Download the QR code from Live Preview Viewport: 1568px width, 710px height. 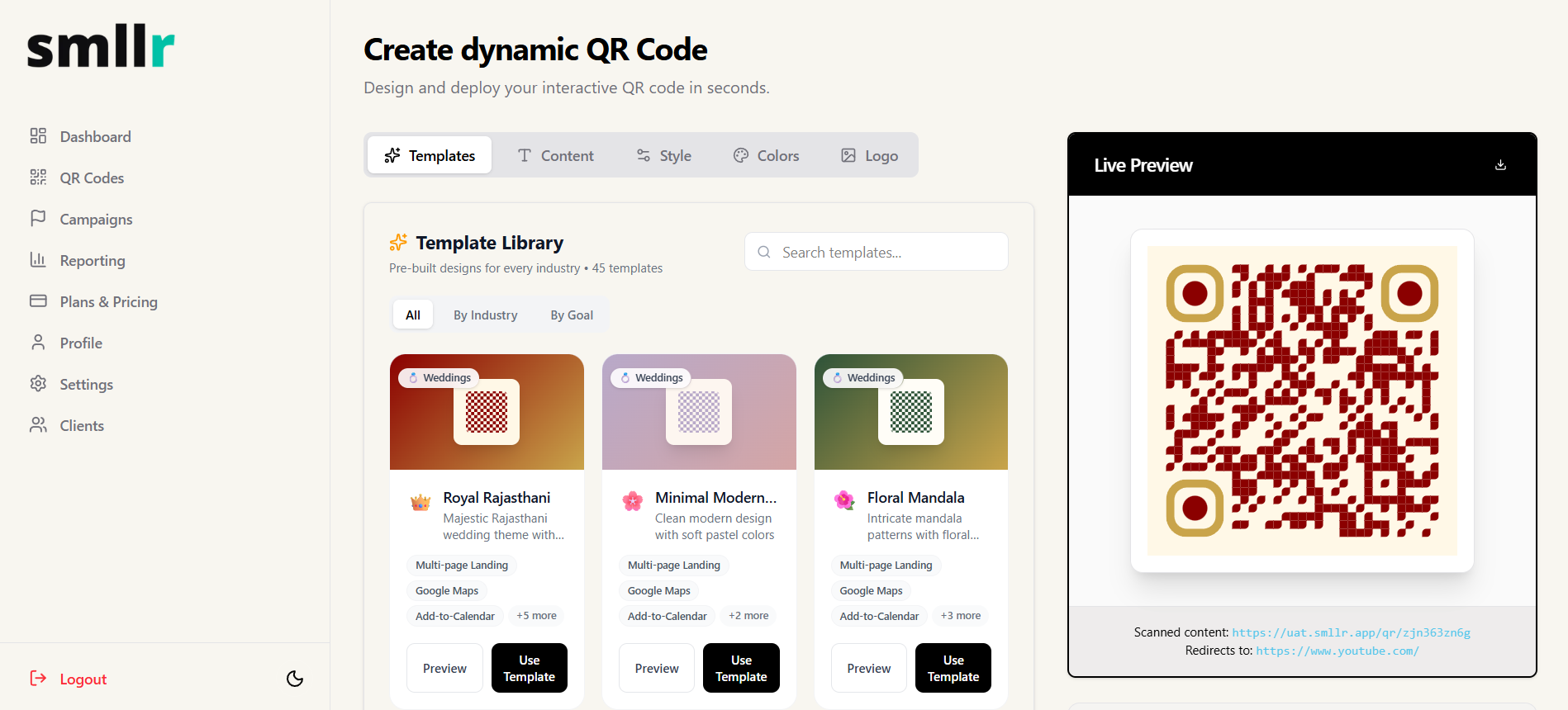(x=1500, y=164)
